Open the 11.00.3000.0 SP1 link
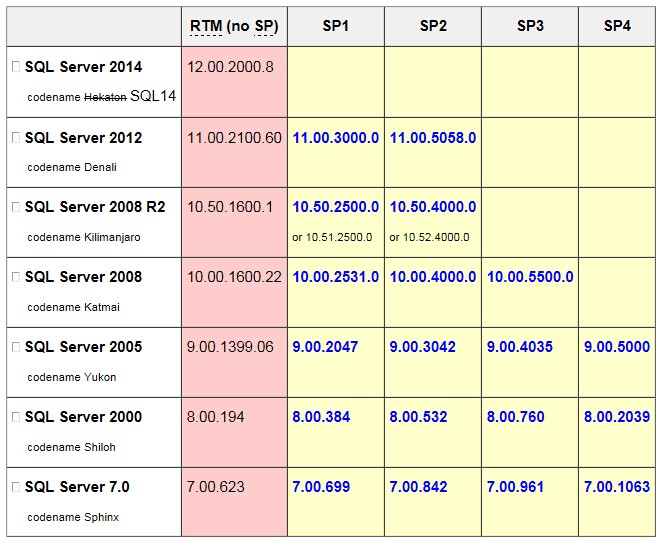The height and width of the screenshot is (541, 660). [x=335, y=138]
